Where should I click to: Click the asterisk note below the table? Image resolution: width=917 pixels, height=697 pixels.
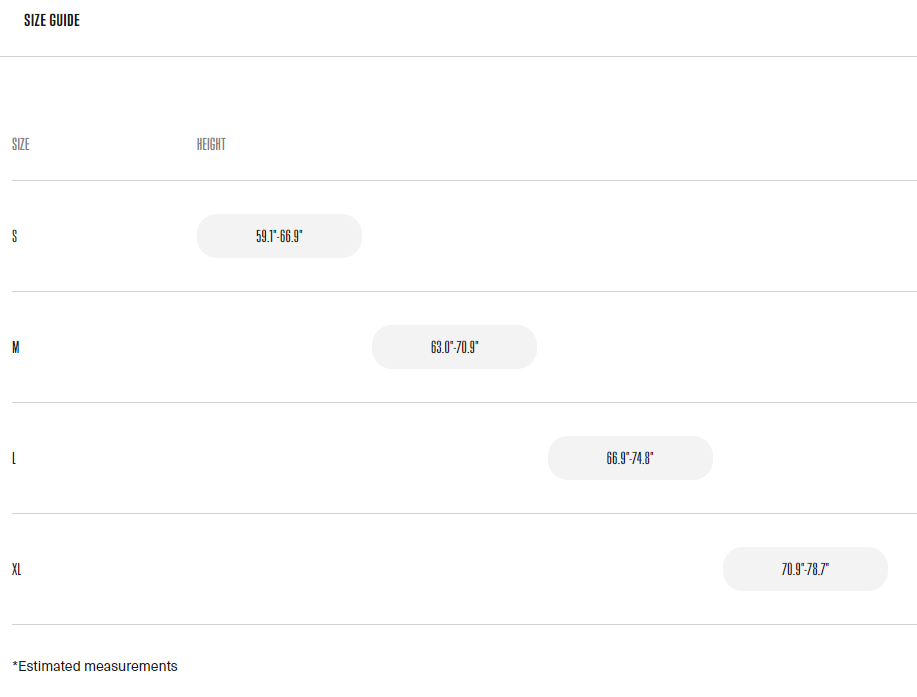click(95, 666)
